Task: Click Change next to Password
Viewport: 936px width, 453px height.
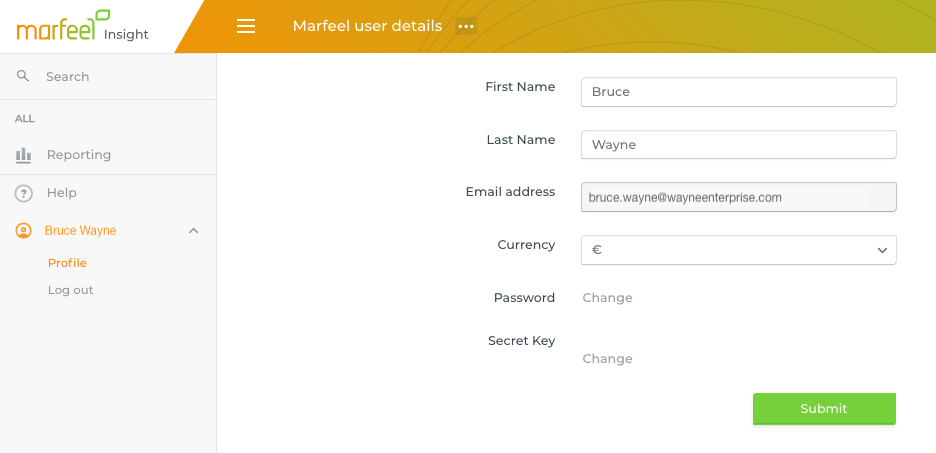Action: [607, 298]
